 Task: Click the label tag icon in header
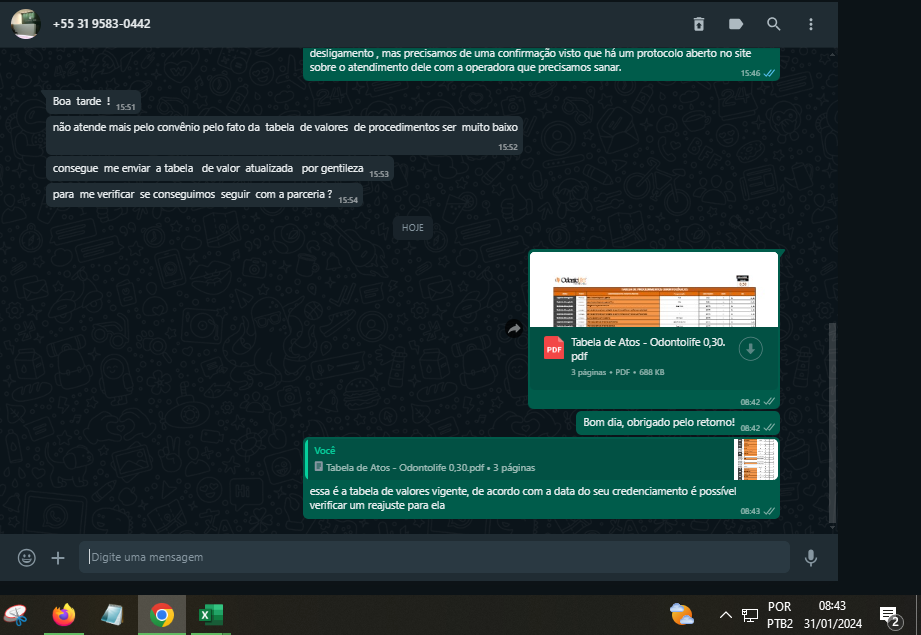click(736, 24)
